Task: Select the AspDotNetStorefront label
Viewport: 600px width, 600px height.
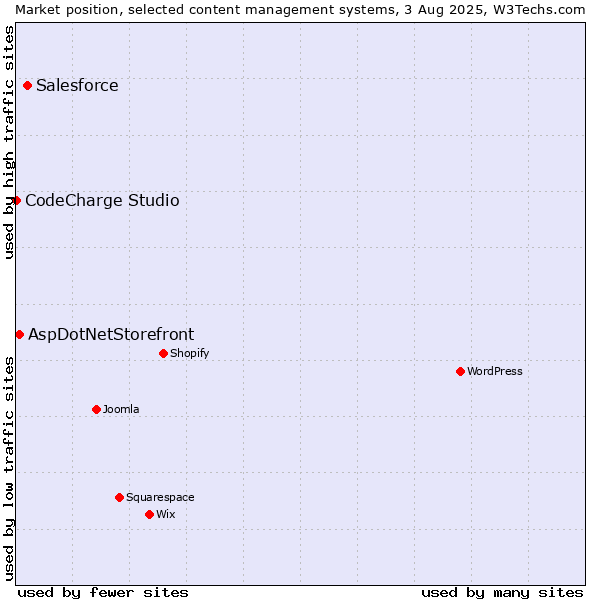Action: coord(111,334)
